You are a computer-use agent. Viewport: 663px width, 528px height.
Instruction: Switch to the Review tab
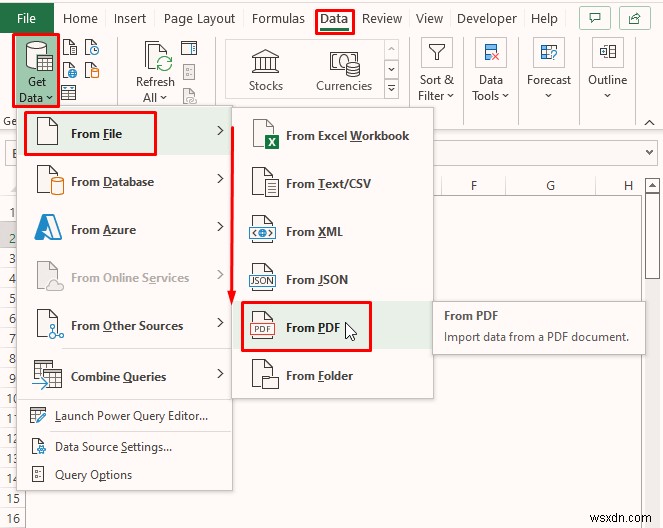tap(382, 19)
